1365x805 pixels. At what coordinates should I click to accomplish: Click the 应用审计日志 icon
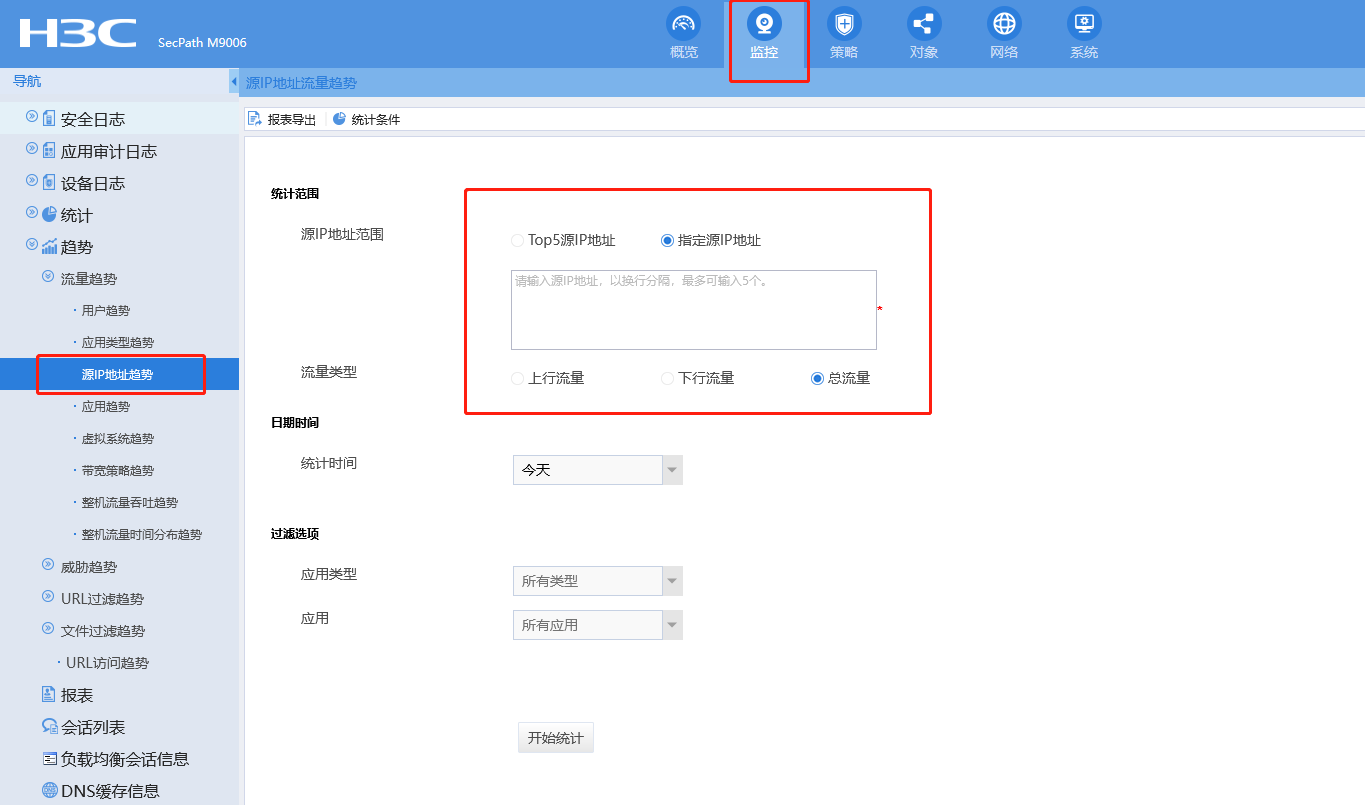(x=49, y=151)
